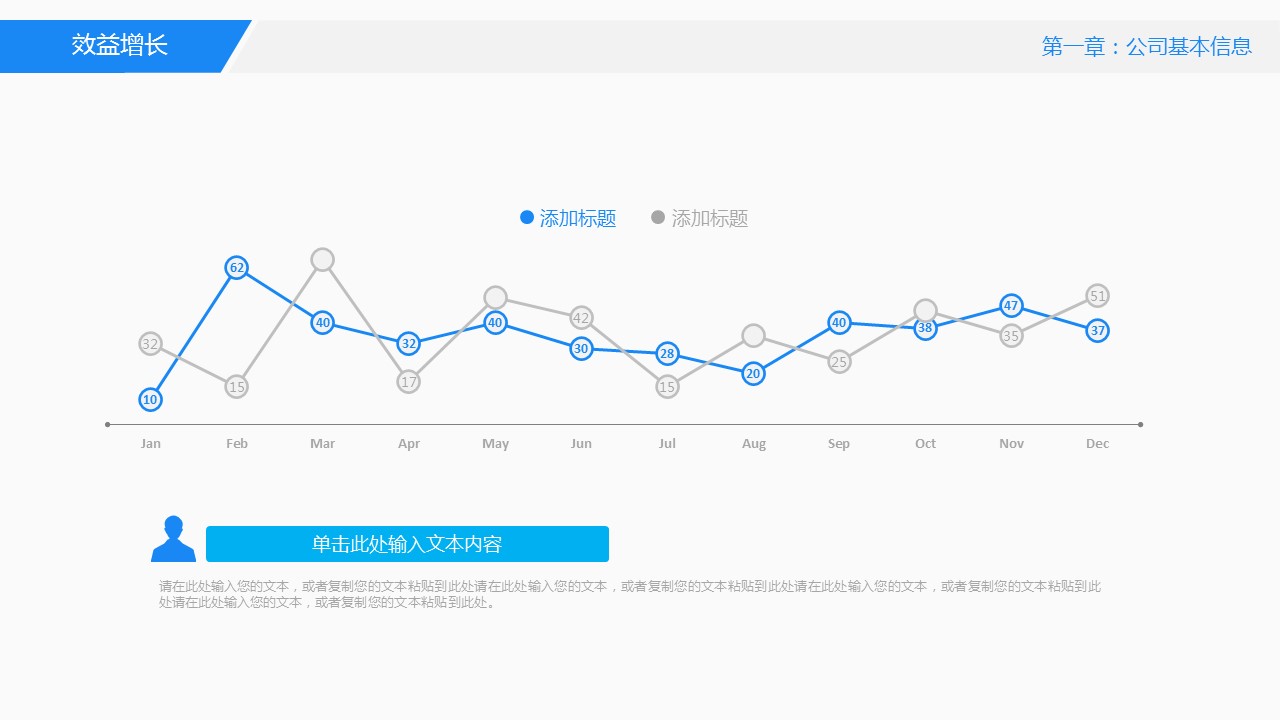Click the blue person silhouette icon
Image resolution: width=1280 pixels, height=720 pixels.
pos(173,540)
